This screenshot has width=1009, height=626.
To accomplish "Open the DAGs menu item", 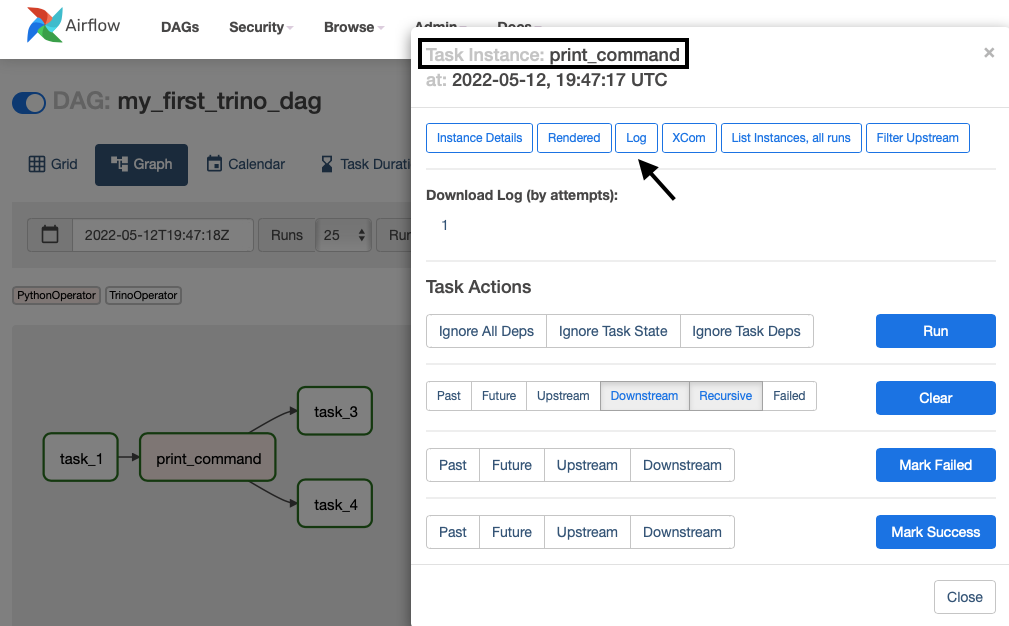I will 181,27.
